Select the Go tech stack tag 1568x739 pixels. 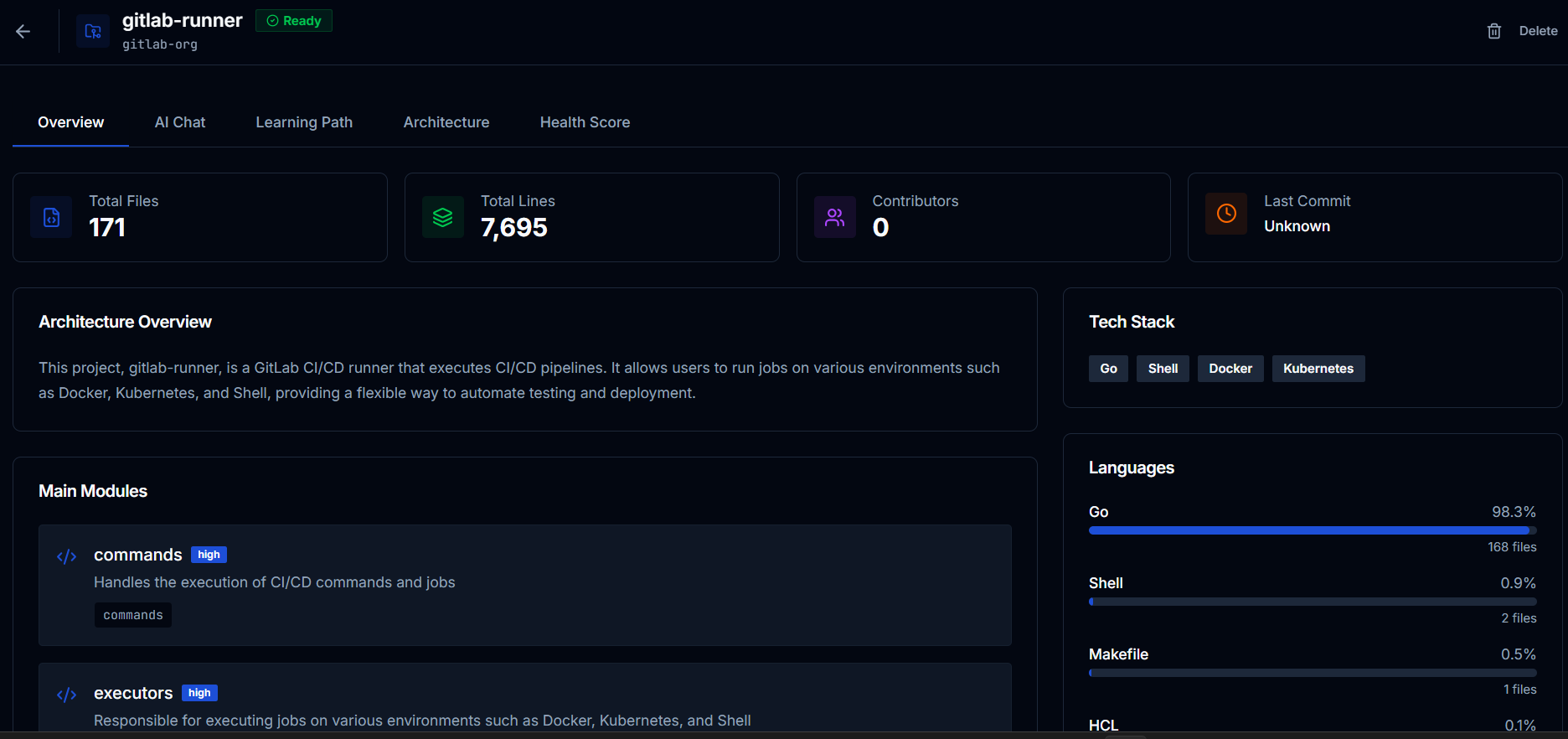[1109, 369]
